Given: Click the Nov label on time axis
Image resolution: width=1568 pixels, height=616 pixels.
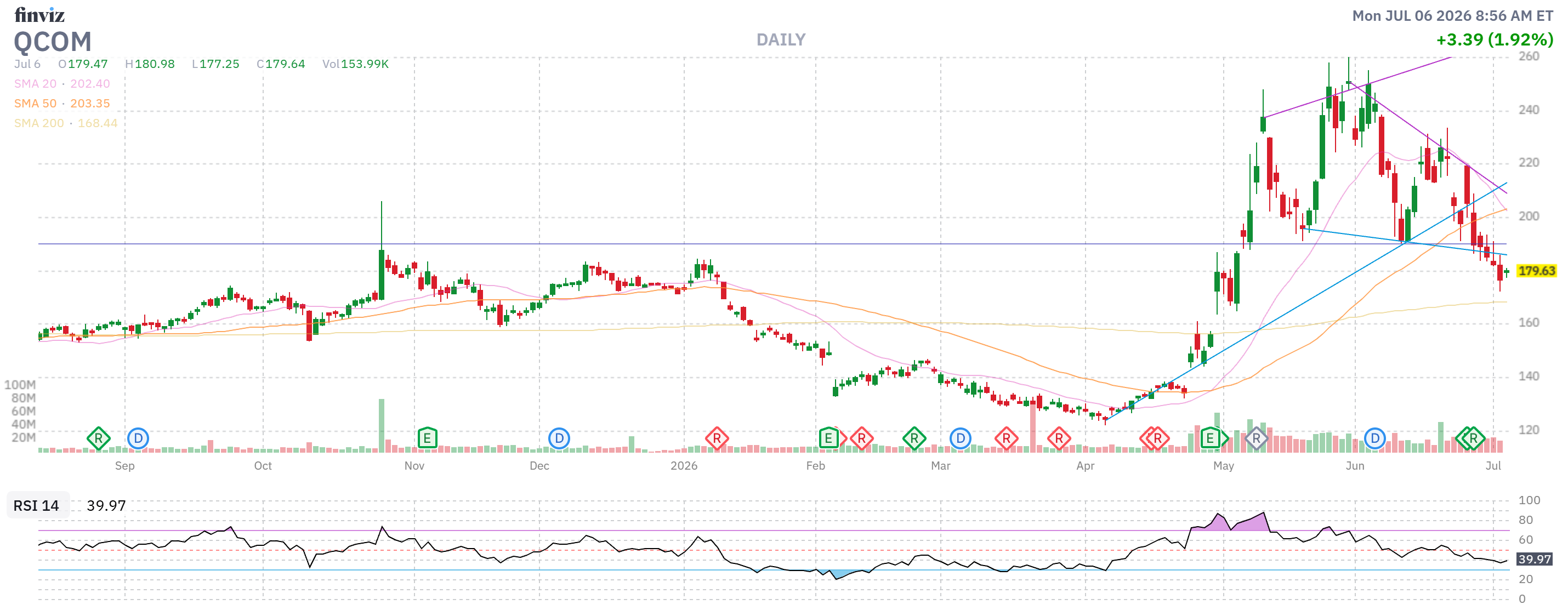Looking at the screenshot, I should pos(414,466).
